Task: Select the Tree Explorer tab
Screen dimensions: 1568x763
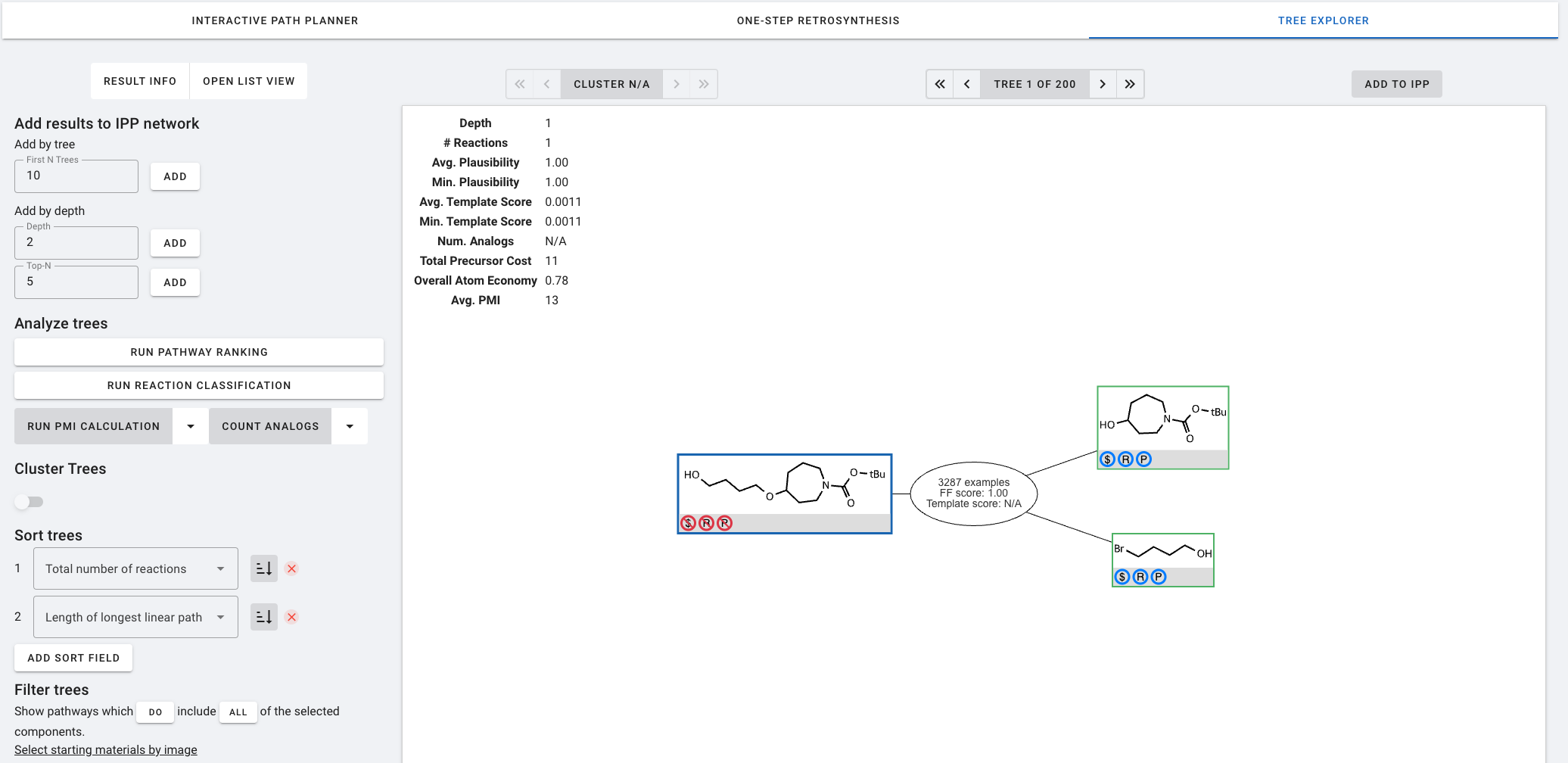Action: pos(1323,20)
